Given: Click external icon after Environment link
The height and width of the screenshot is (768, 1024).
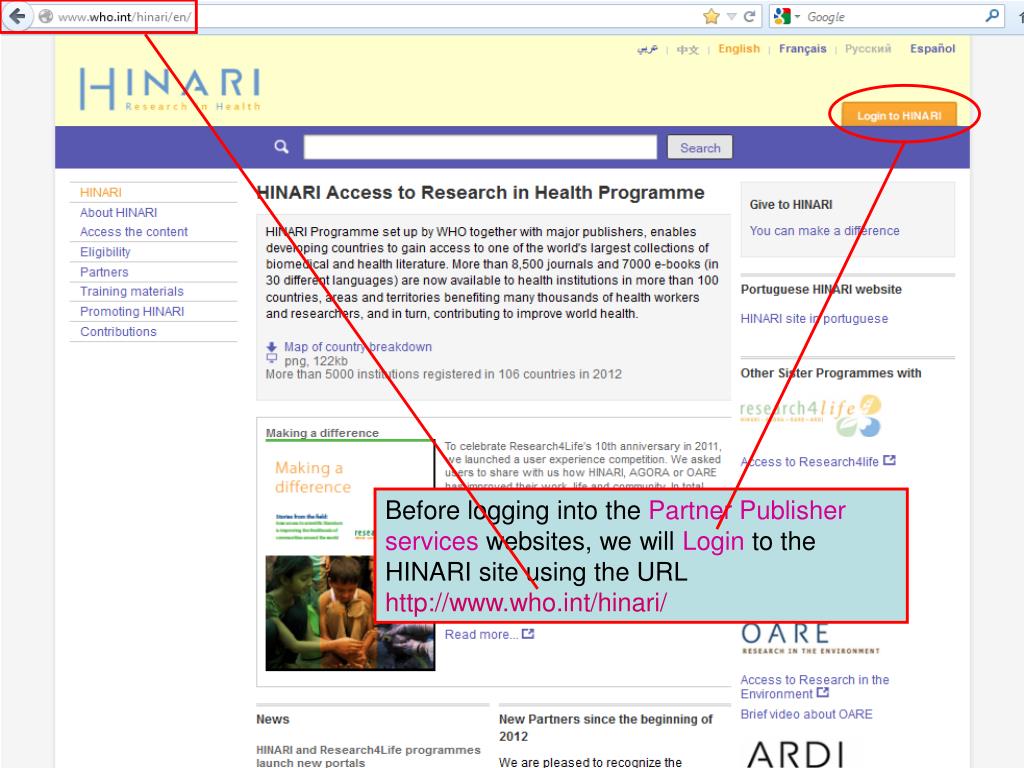Looking at the screenshot, I should [x=823, y=692].
